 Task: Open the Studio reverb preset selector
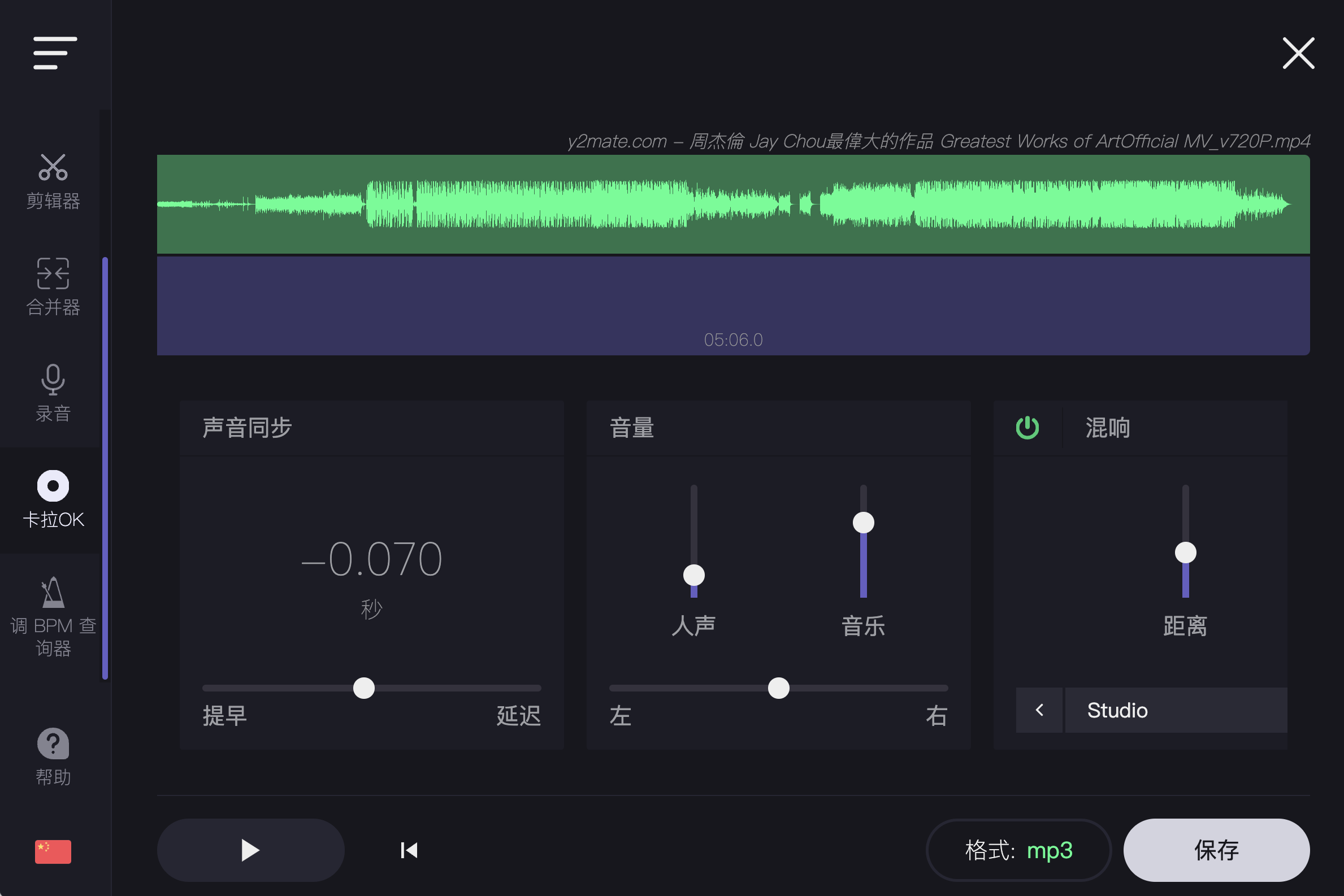point(1175,710)
